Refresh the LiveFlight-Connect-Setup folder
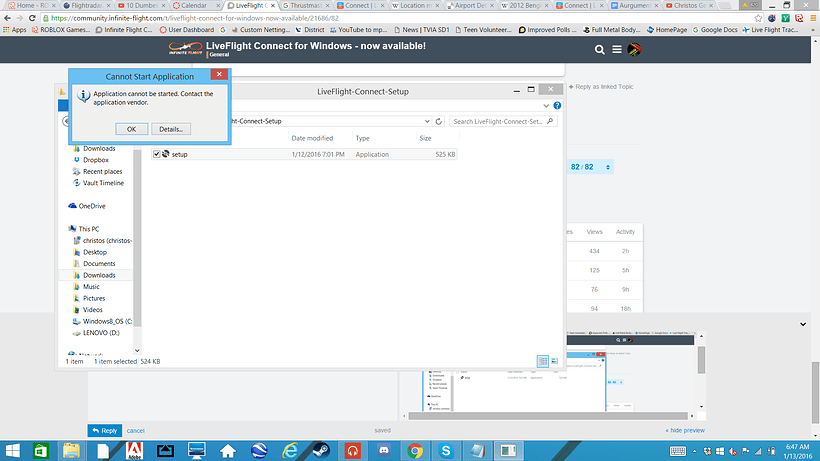This screenshot has width=820, height=461. click(439, 121)
